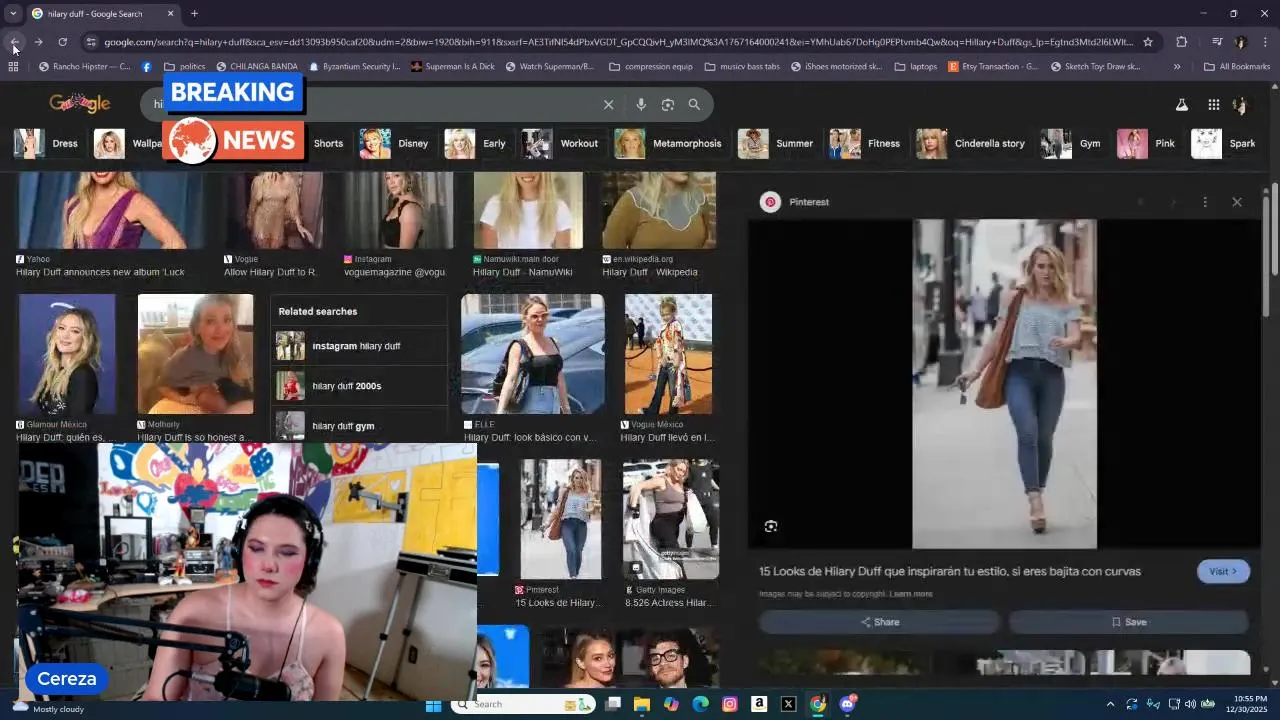Filter images by the Pink chip
1280x720 pixels.
click(x=1147, y=143)
